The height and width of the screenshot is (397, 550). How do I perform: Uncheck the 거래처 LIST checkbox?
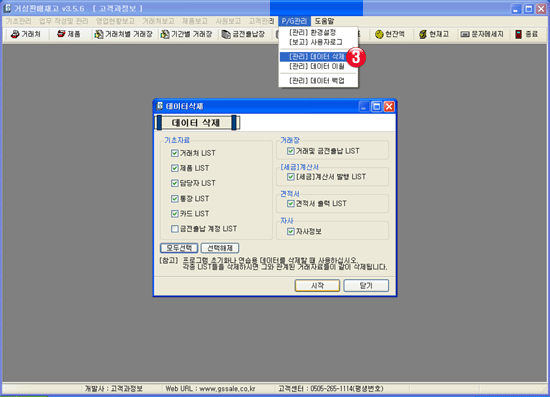click(x=175, y=153)
